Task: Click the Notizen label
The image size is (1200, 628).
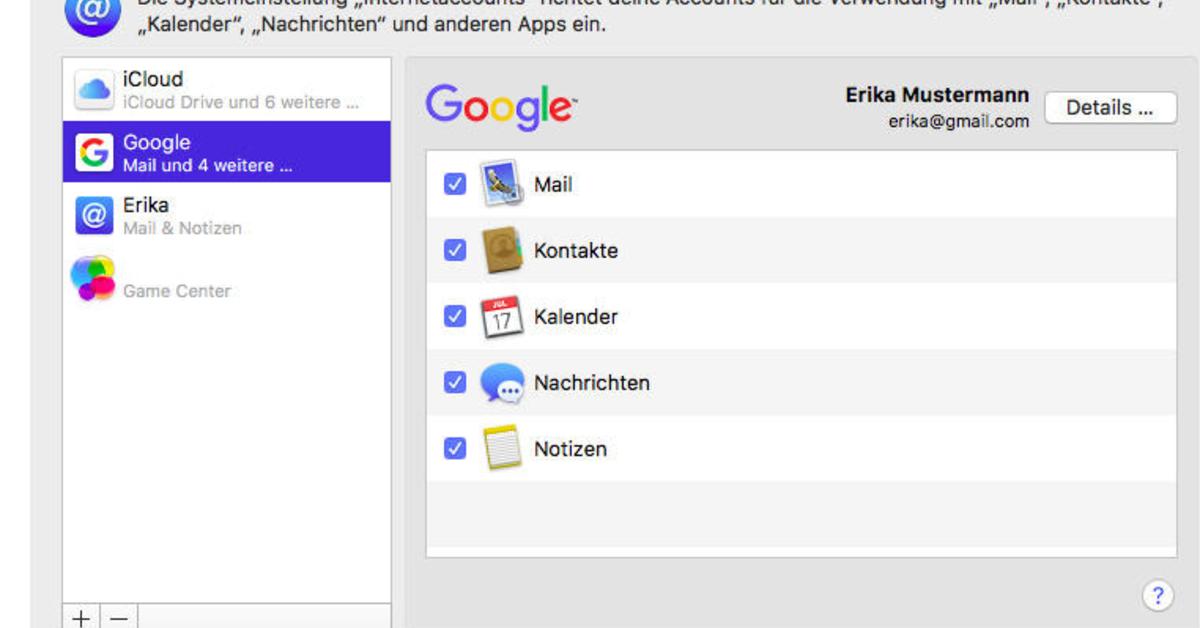Action: coord(570,449)
